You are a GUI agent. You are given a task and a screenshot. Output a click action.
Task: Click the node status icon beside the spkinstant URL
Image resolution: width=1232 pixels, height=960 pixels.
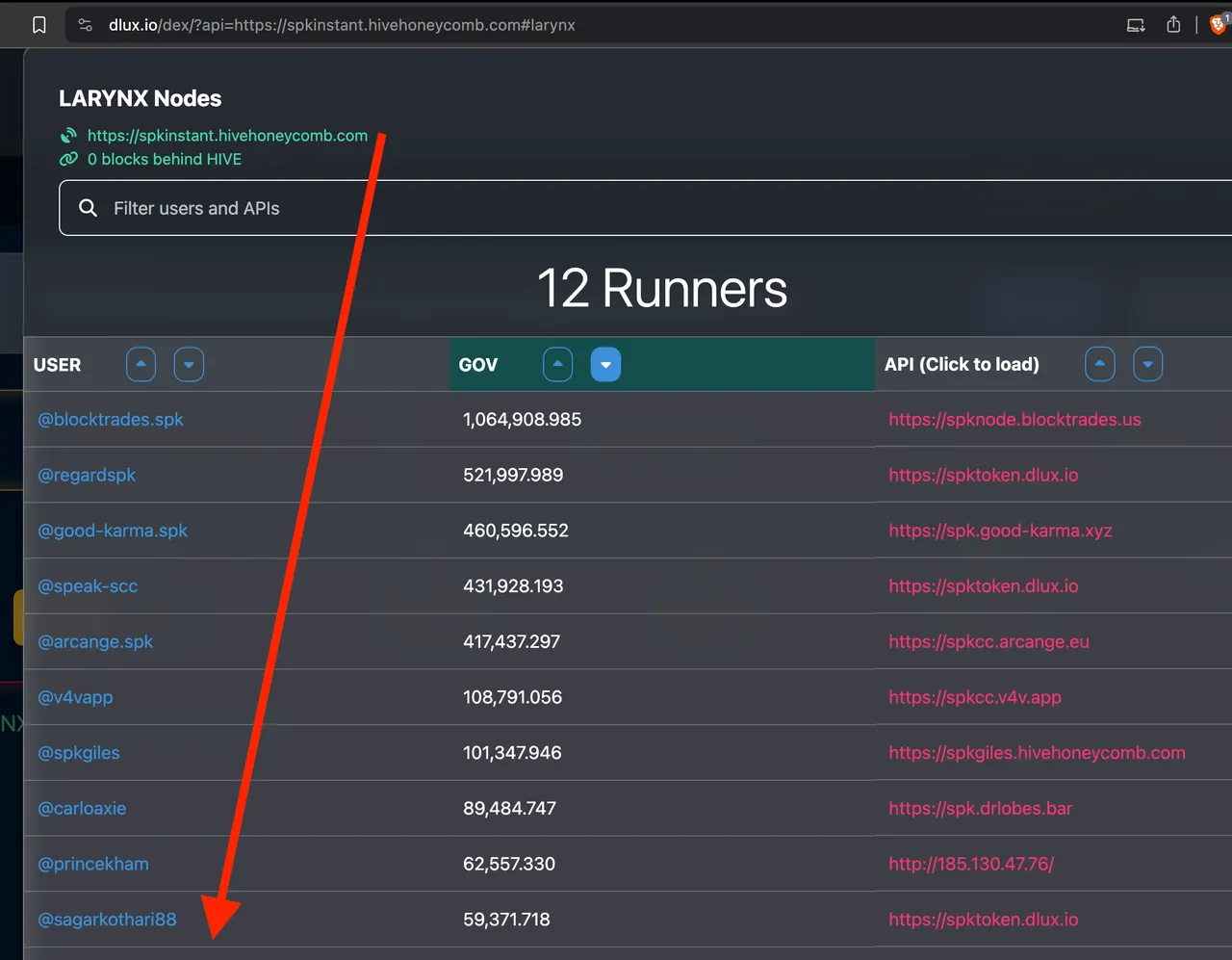68,136
